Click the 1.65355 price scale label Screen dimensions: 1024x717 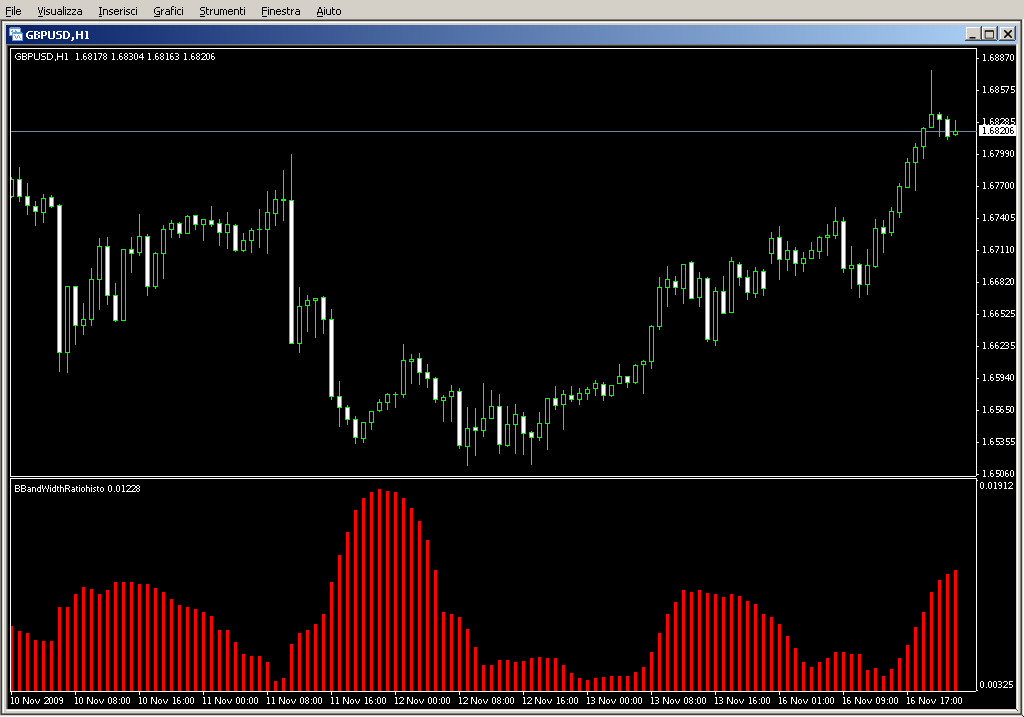(x=999, y=441)
